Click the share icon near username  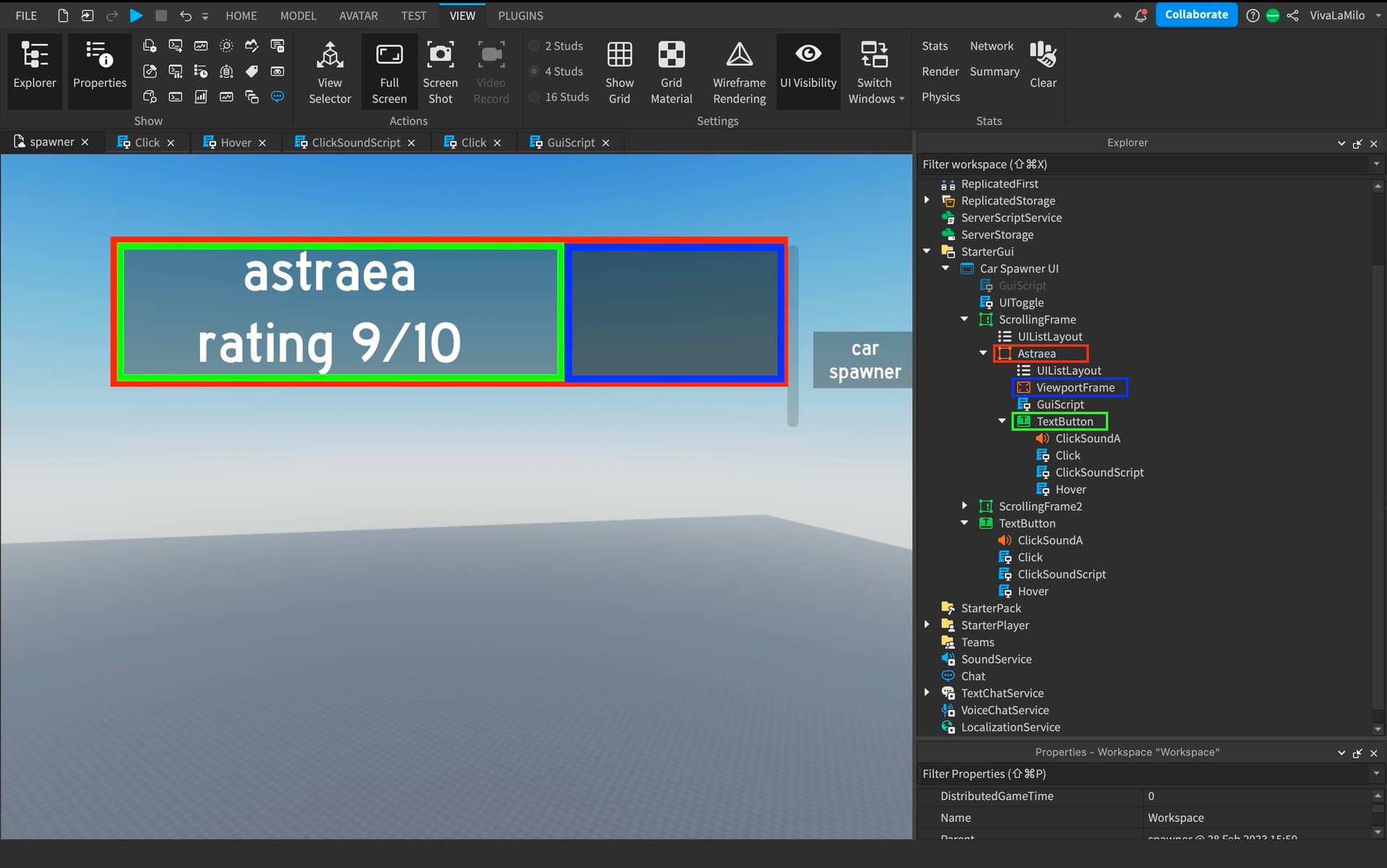tap(1292, 15)
